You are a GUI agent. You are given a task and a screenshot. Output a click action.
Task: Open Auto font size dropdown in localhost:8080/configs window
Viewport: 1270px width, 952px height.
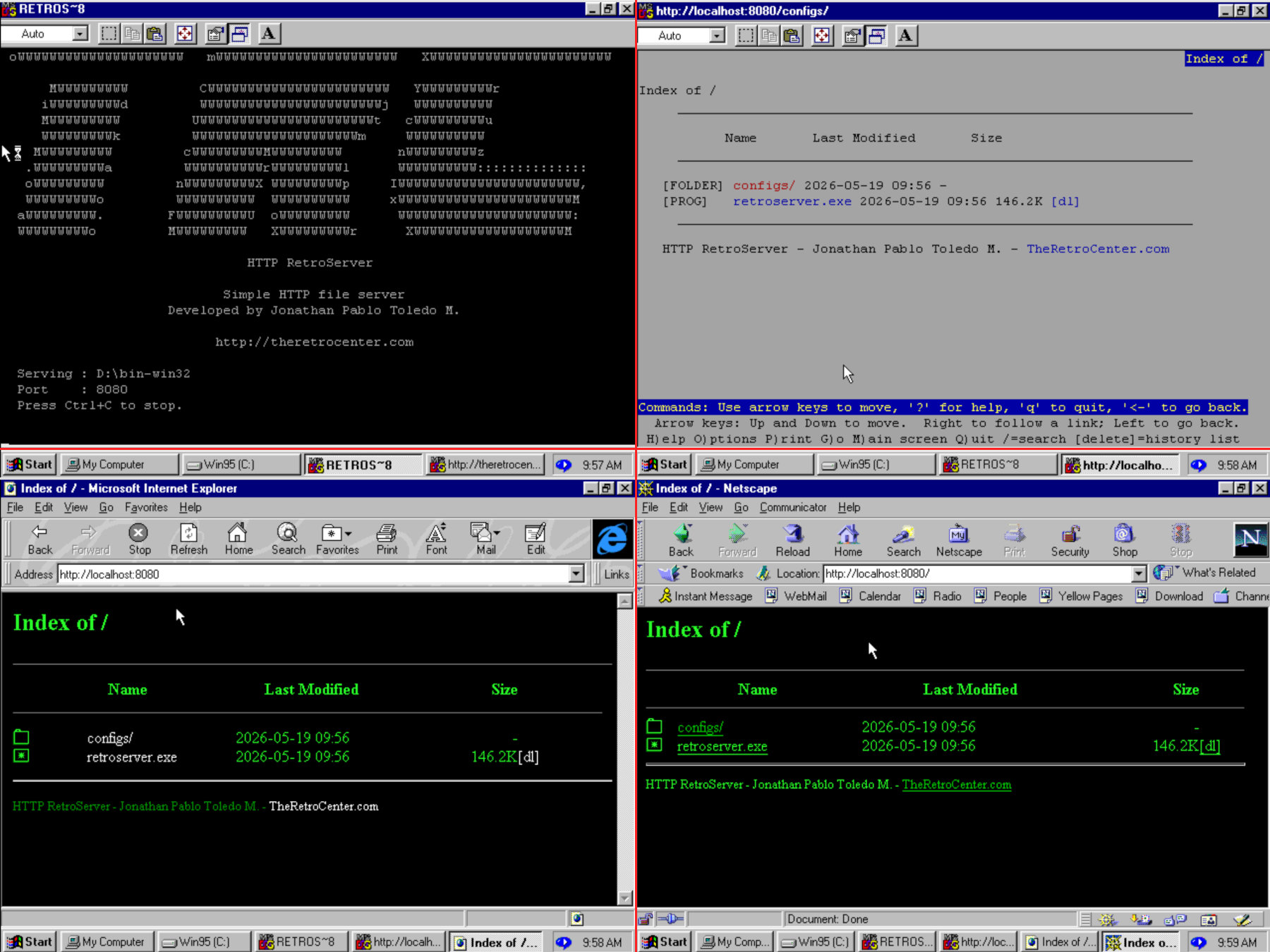pos(718,35)
